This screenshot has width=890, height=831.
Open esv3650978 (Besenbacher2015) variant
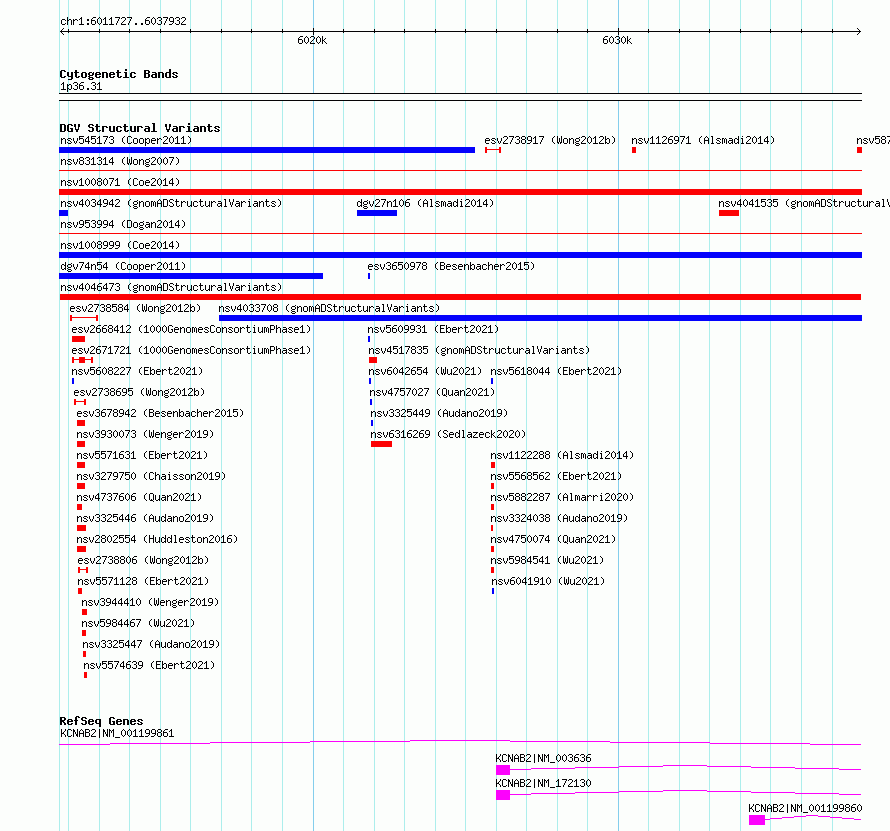(451, 266)
